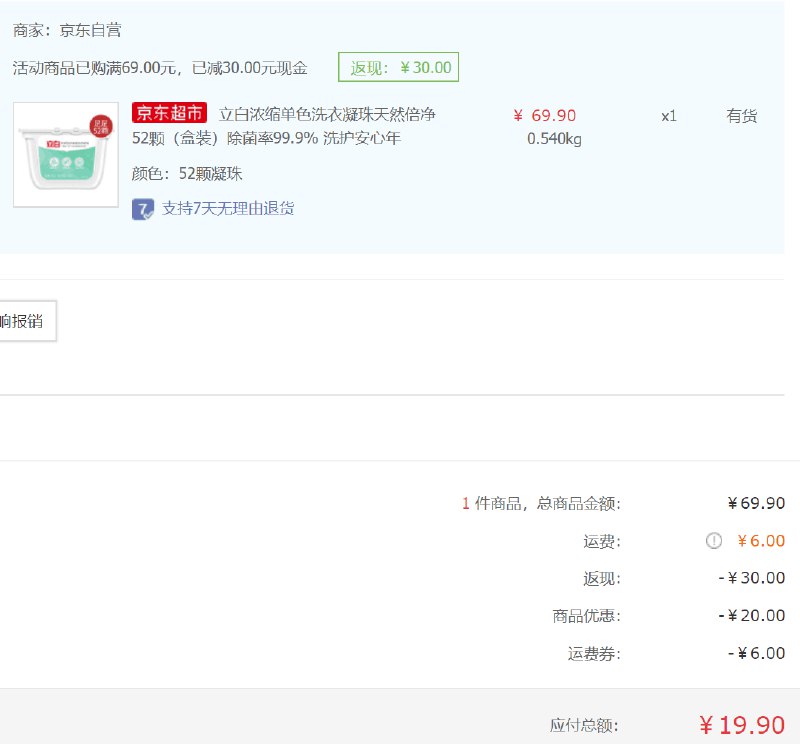Click the 足足52颗 badge on product image
This screenshot has width=800, height=744.
99,124
